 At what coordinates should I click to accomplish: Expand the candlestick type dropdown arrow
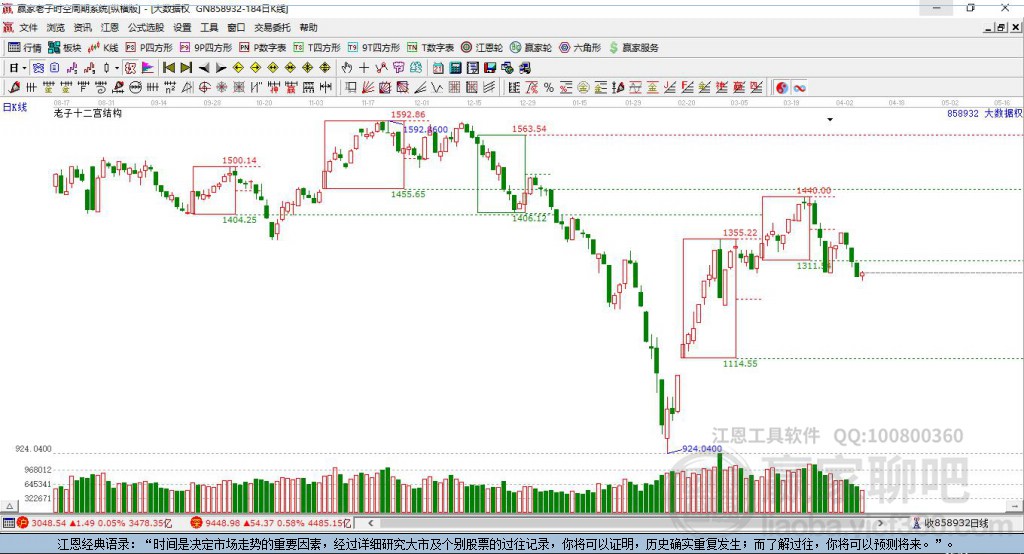click(117, 68)
